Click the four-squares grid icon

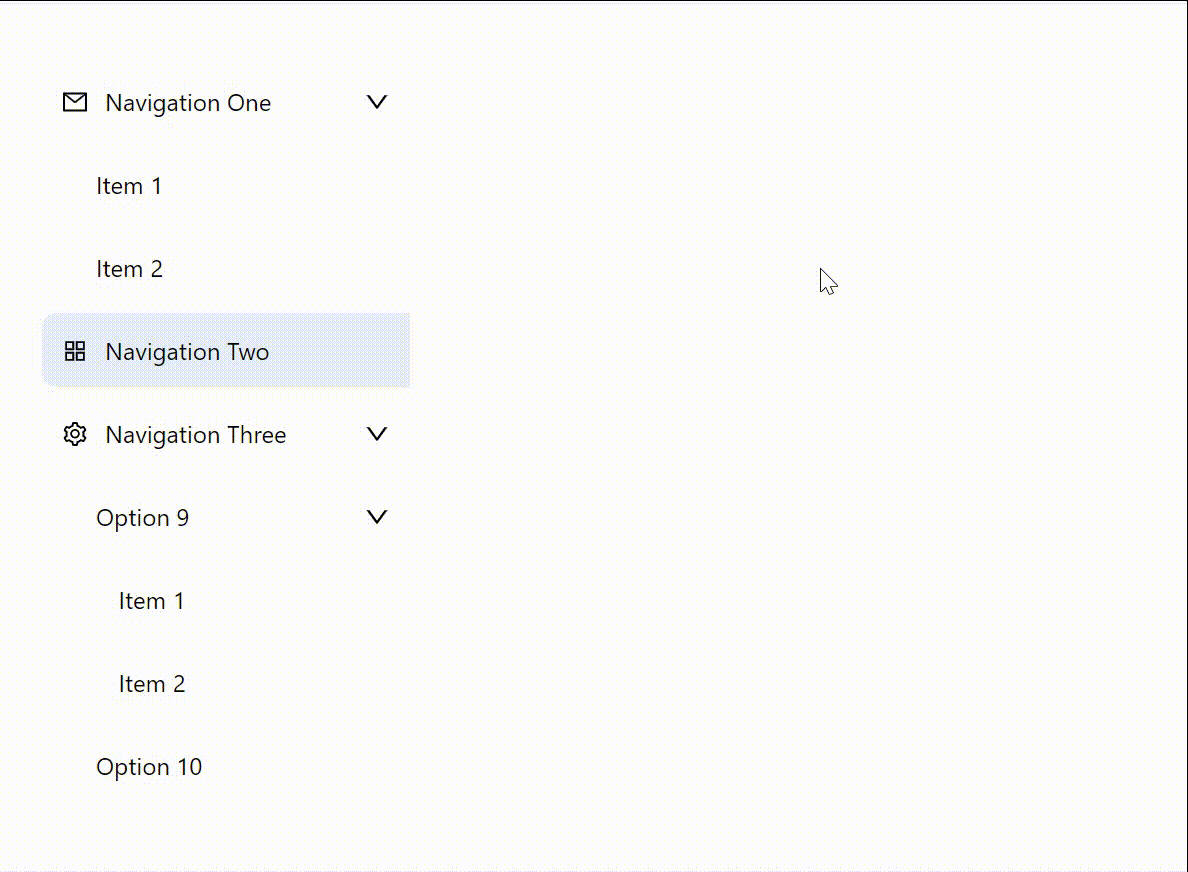(x=75, y=351)
